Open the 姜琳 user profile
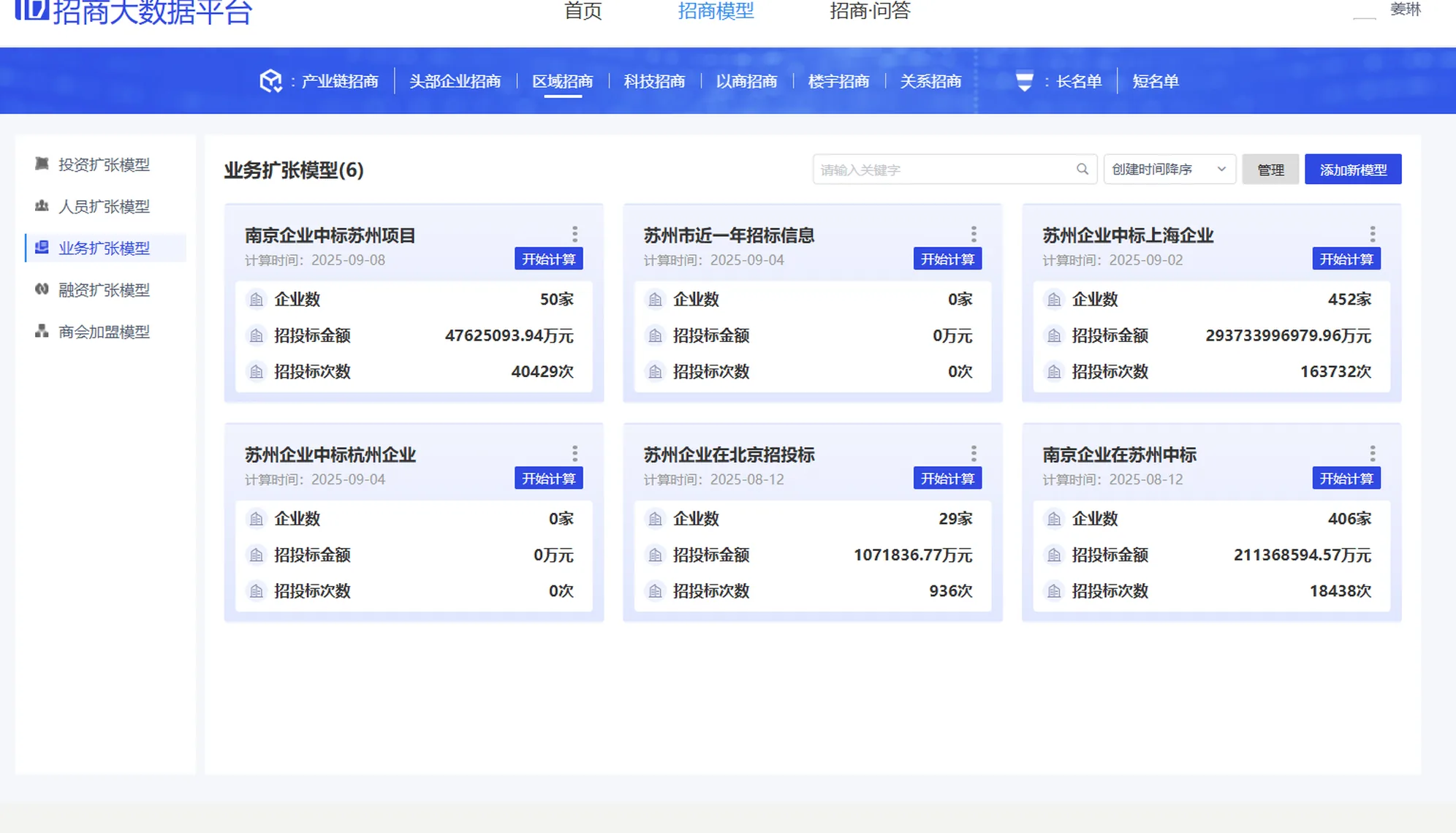This screenshot has height=833, width=1456. 1405,9
